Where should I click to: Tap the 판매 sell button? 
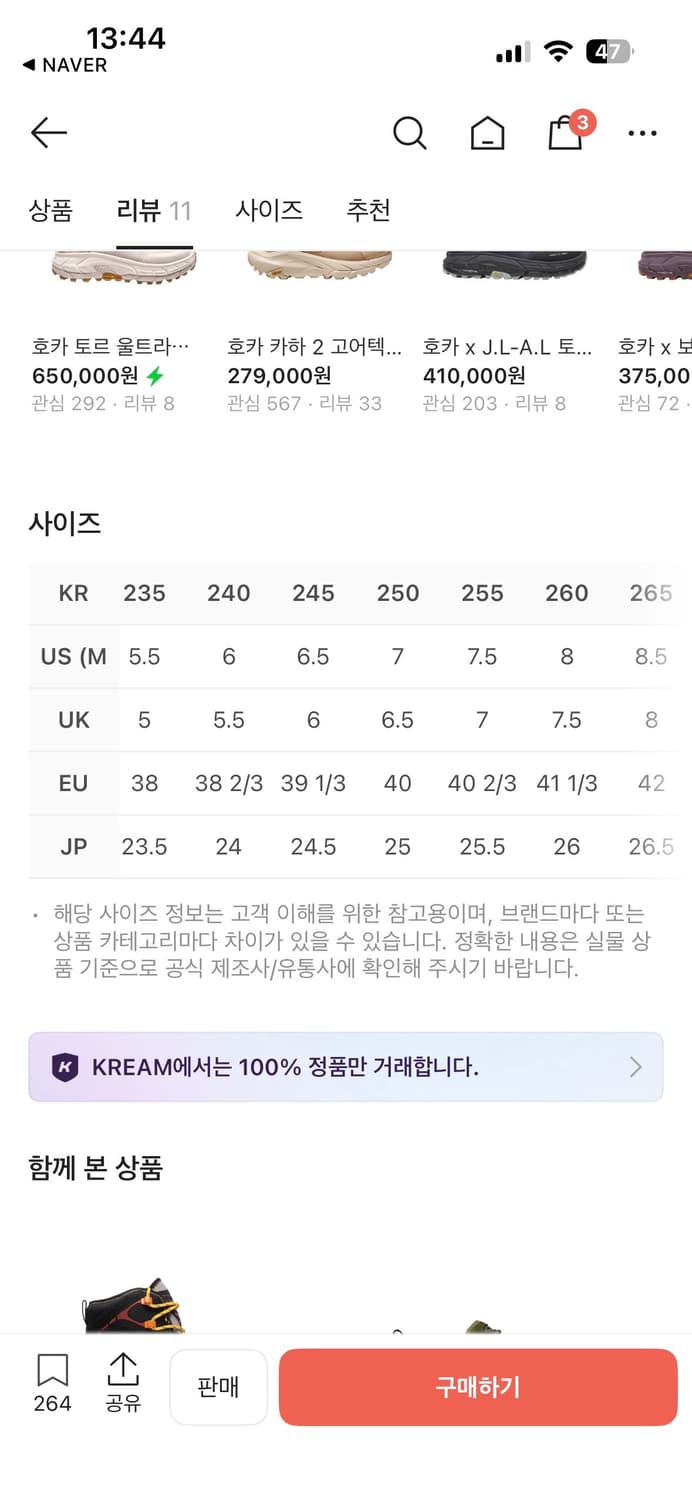click(x=219, y=1387)
